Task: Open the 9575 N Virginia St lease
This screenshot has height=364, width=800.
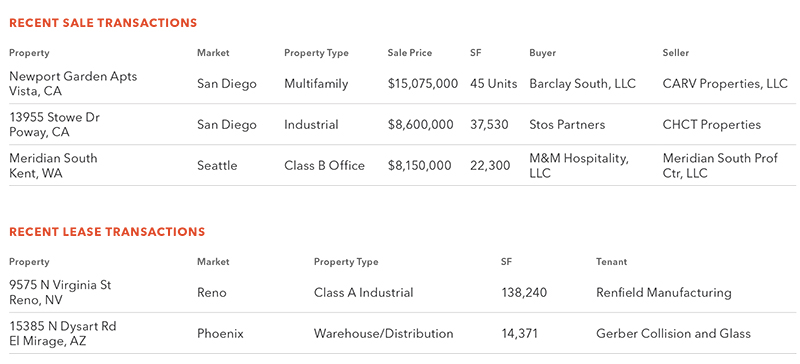Action: click(60, 293)
